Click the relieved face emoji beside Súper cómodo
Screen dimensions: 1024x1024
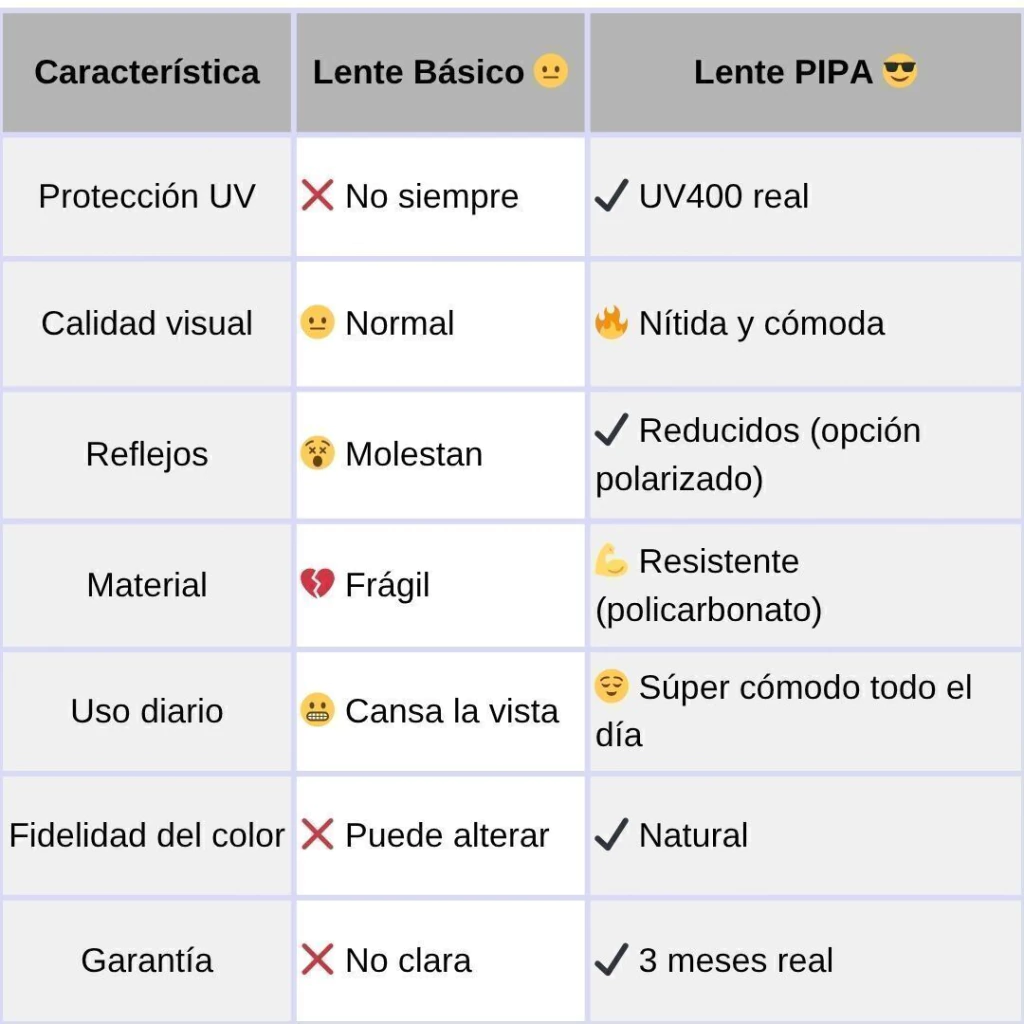click(x=611, y=687)
